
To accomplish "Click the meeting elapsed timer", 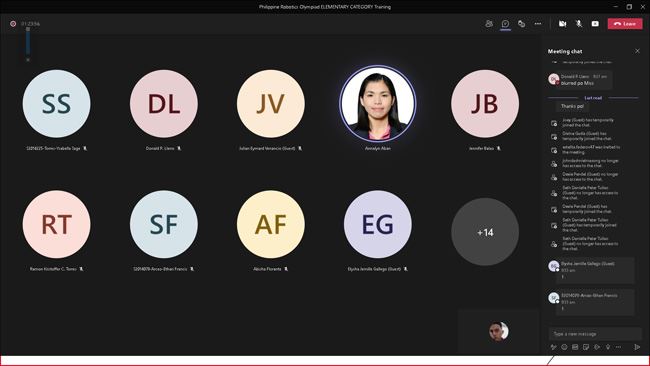I will (x=31, y=24).
